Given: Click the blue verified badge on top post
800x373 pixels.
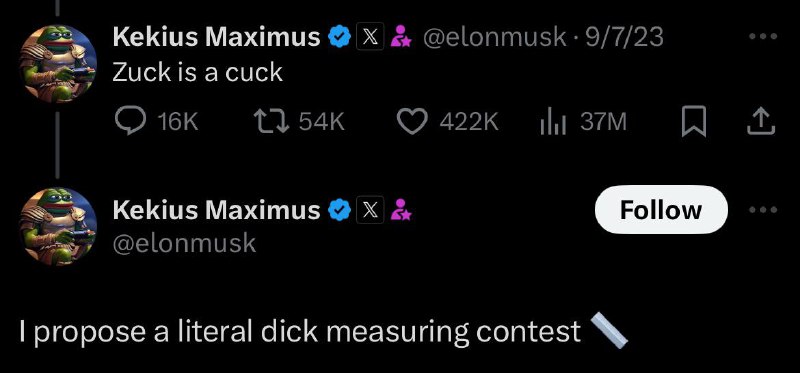Looking at the screenshot, I should [x=339, y=37].
